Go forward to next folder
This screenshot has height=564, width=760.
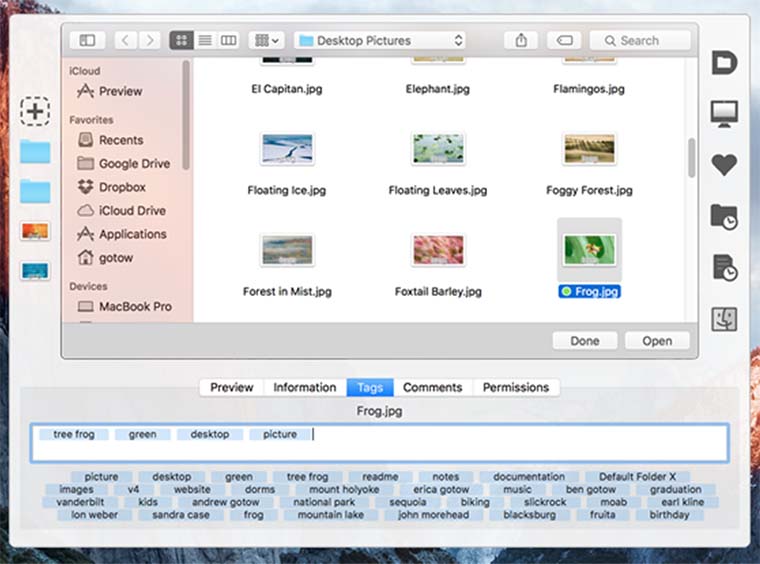[x=150, y=40]
